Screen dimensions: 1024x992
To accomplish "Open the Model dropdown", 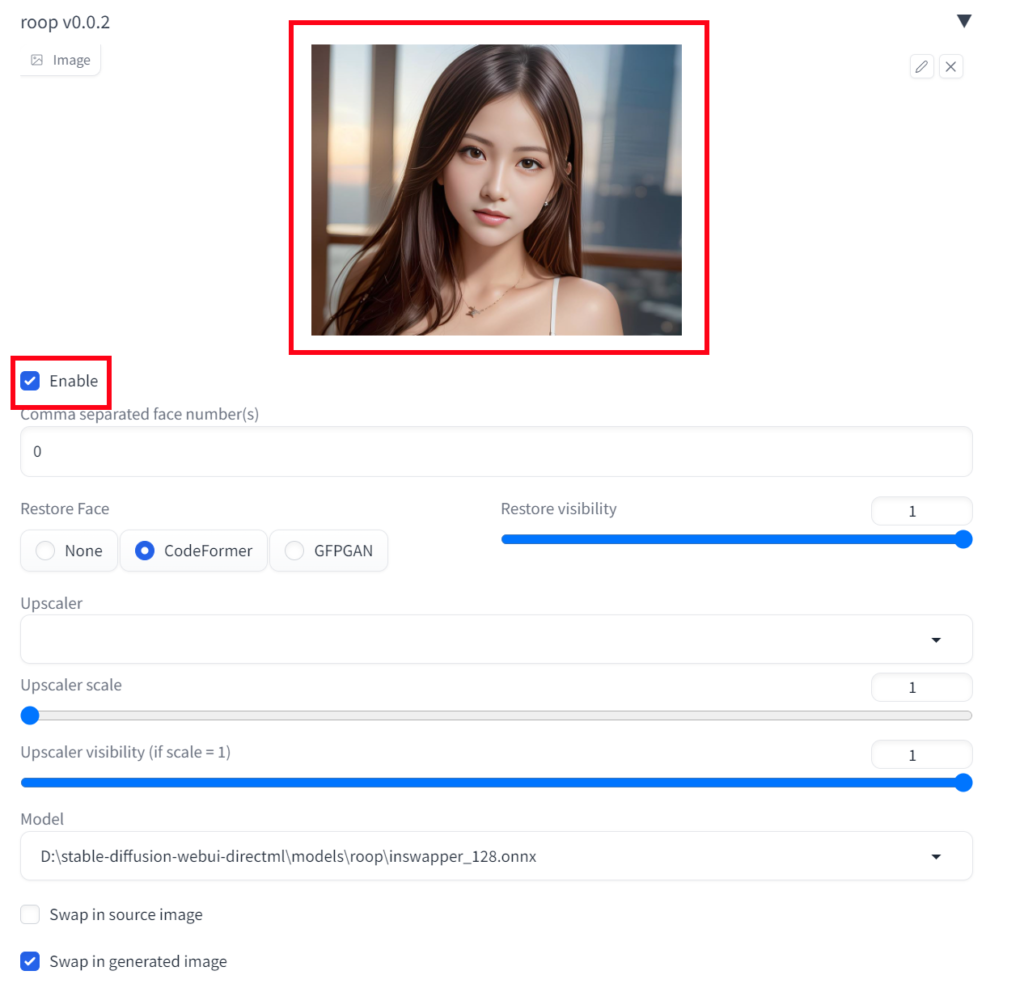I will coord(496,856).
